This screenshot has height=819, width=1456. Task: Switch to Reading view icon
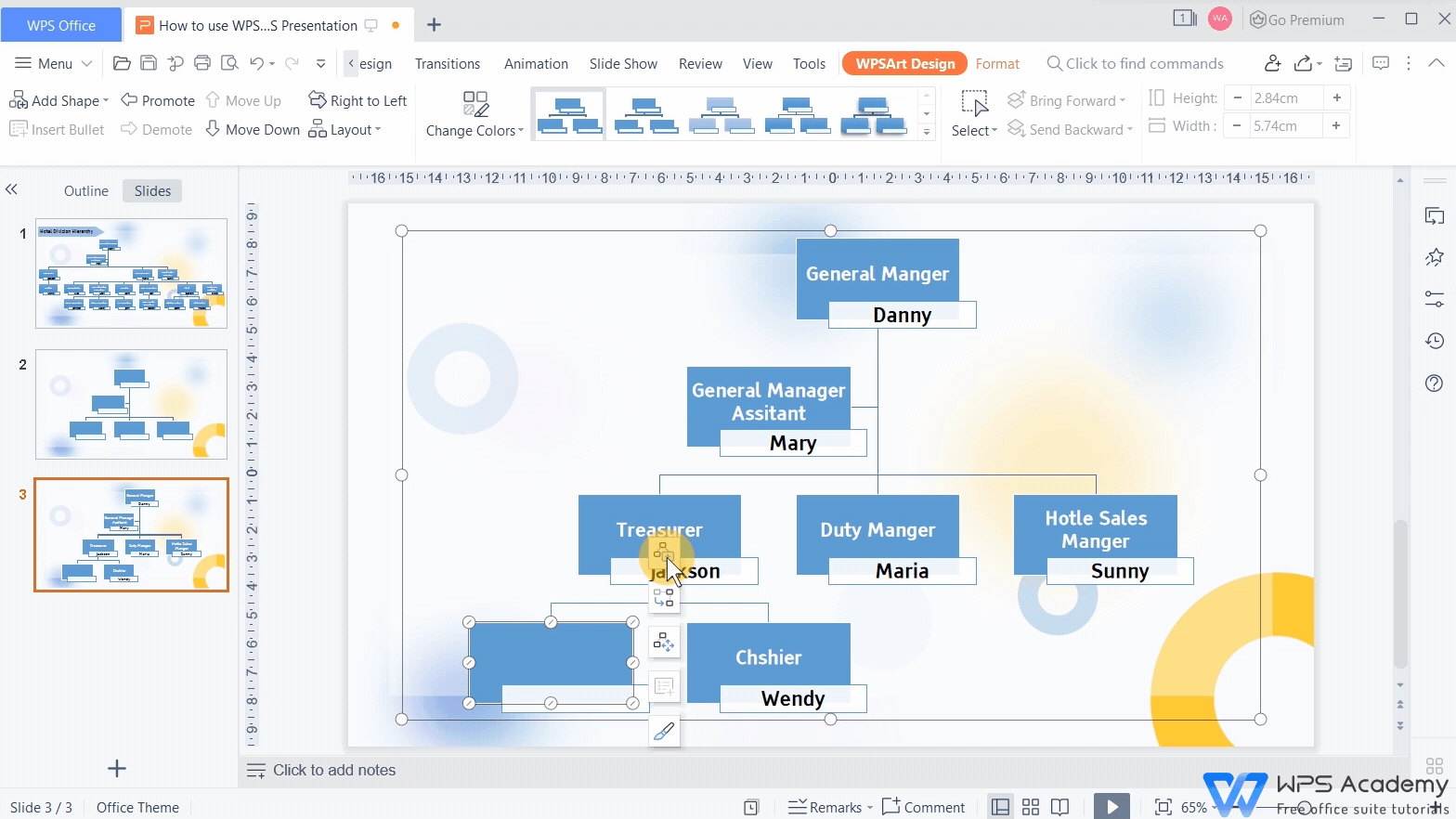[1059, 807]
